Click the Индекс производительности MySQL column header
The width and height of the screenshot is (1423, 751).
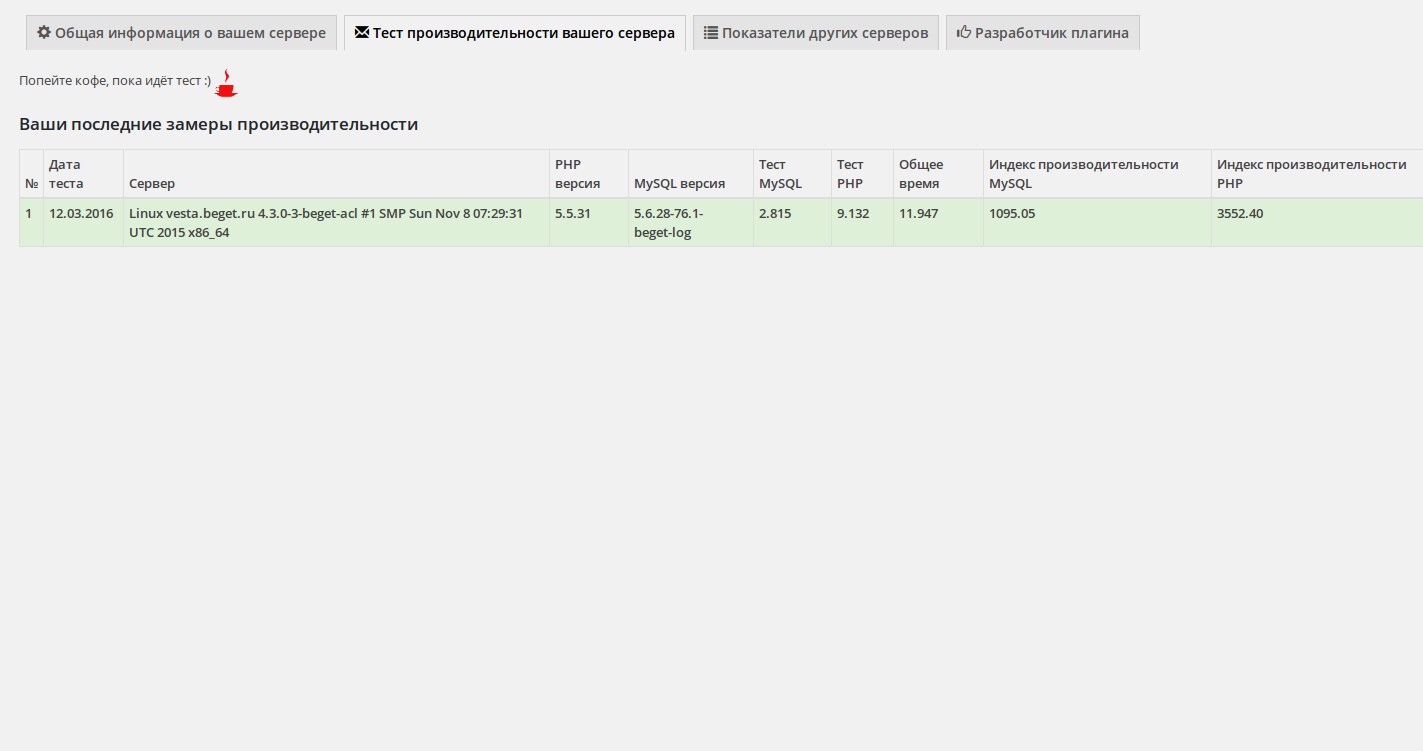coord(1083,174)
